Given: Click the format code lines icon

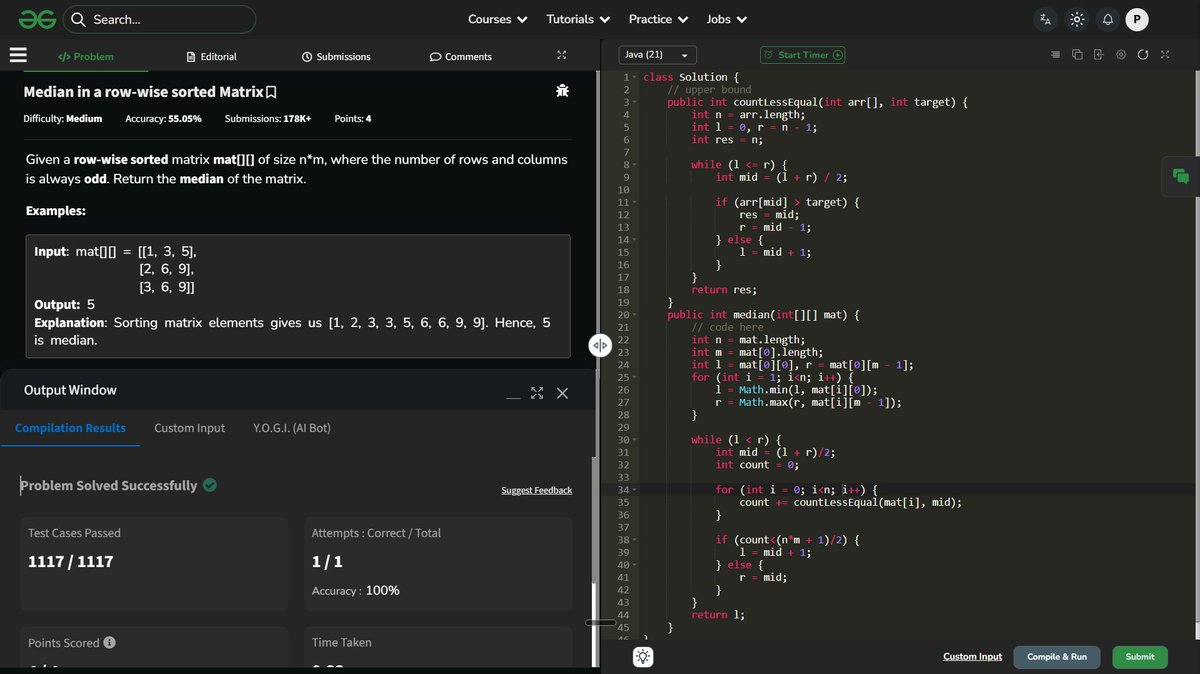Looking at the screenshot, I should click(x=1056, y=55).
